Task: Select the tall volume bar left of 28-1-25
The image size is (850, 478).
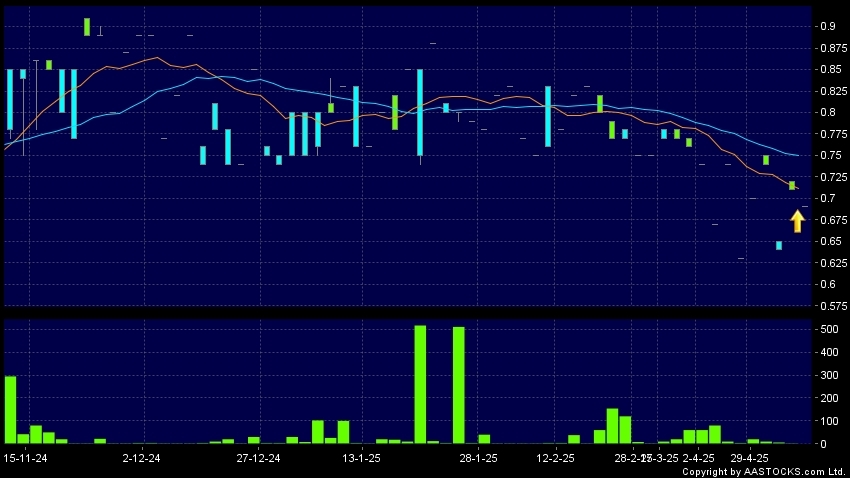Action: point(459,385)
